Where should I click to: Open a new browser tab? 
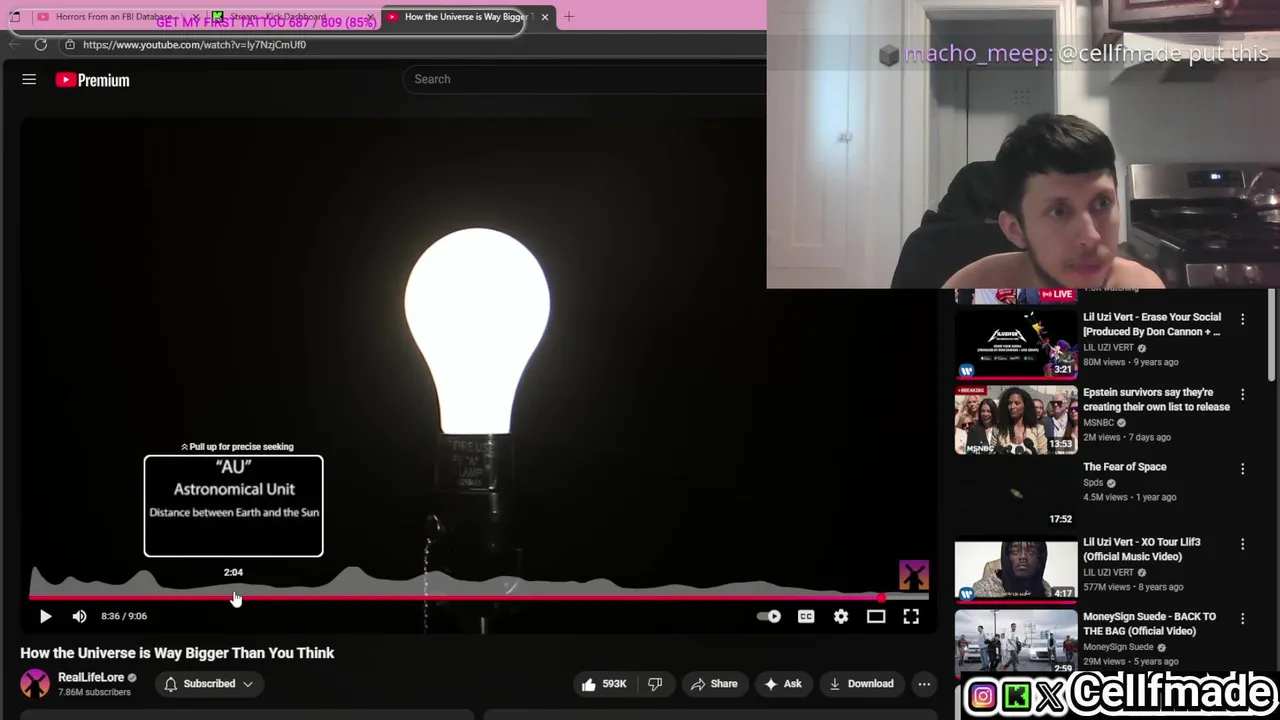pyautogui.click(x=569, y=17)
